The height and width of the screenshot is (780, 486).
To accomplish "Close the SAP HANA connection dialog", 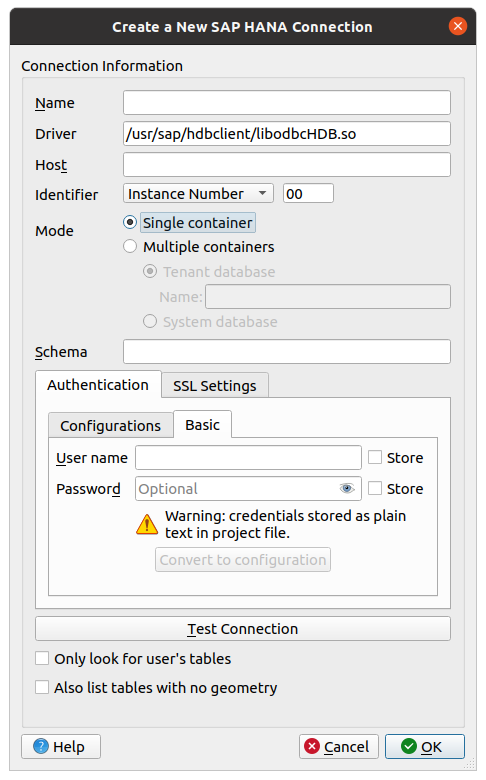I will point(458,26).
